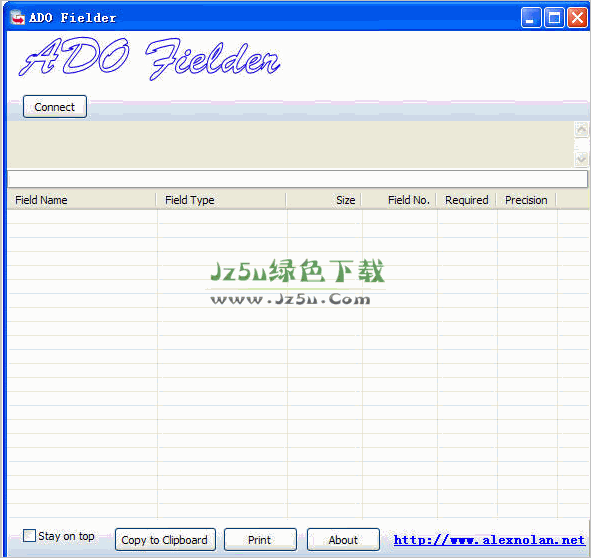Click the Precision column header
Screen dimensions: 591x558
coord(526,200)
